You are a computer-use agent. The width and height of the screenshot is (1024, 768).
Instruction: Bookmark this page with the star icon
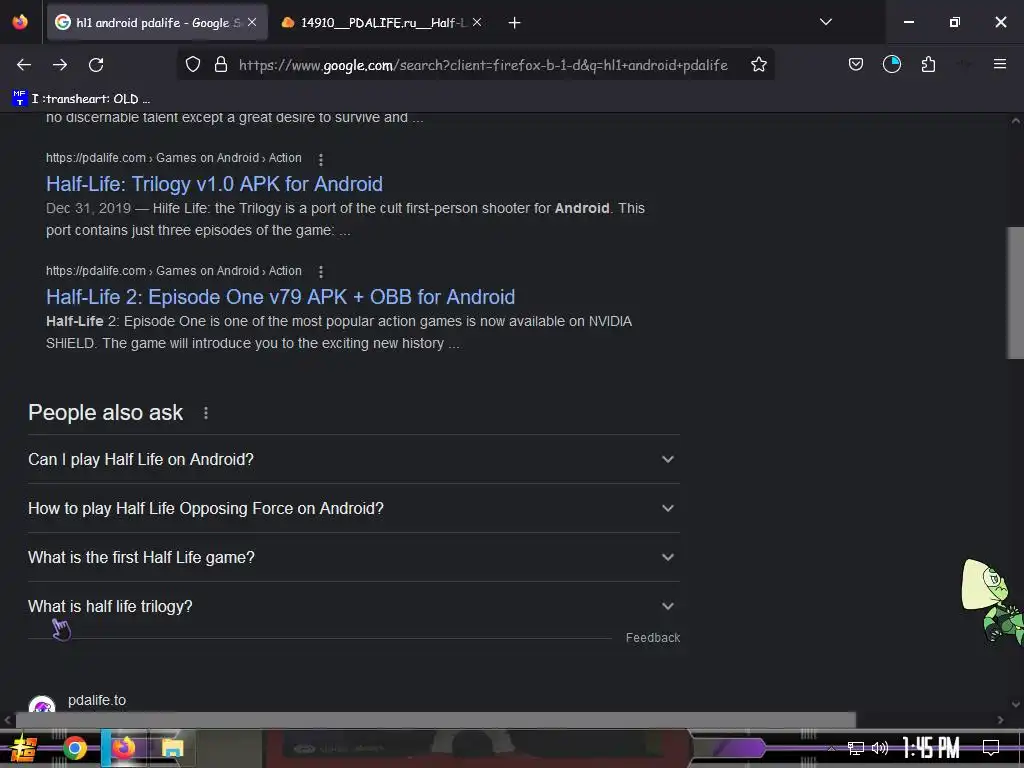coord(758,64)
